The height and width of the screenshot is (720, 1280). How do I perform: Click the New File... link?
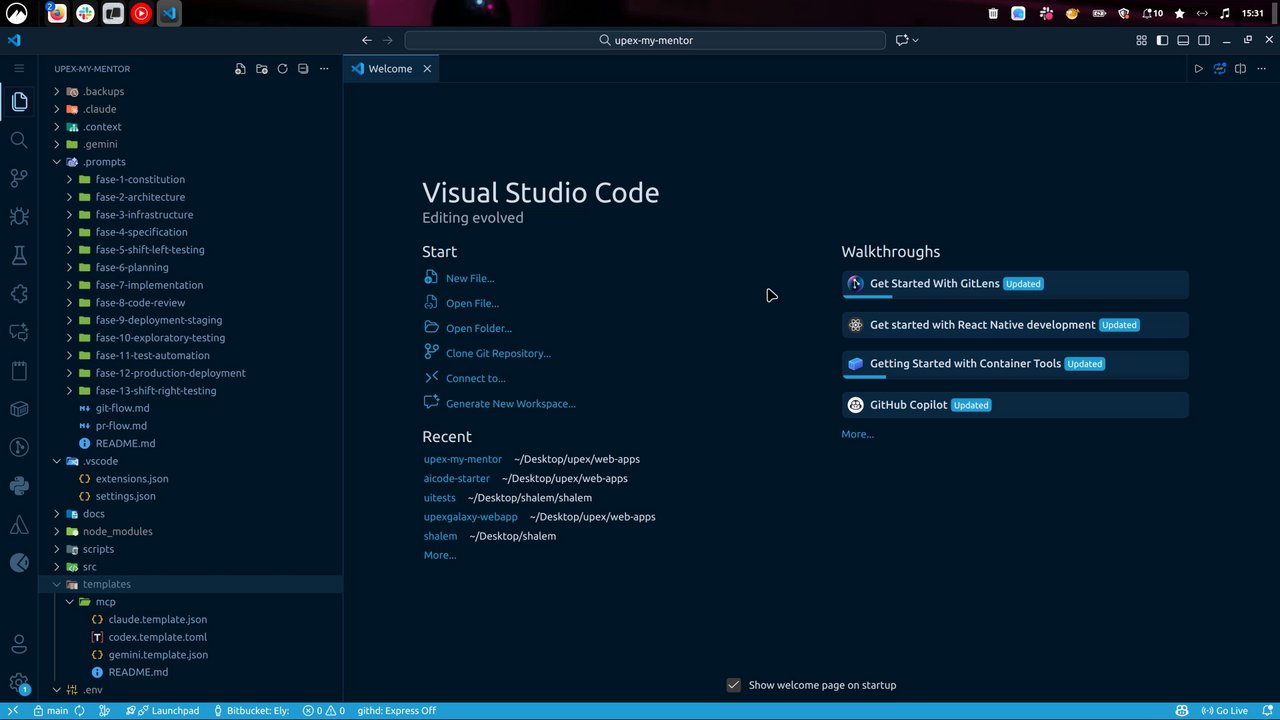(x=470, y=278)
